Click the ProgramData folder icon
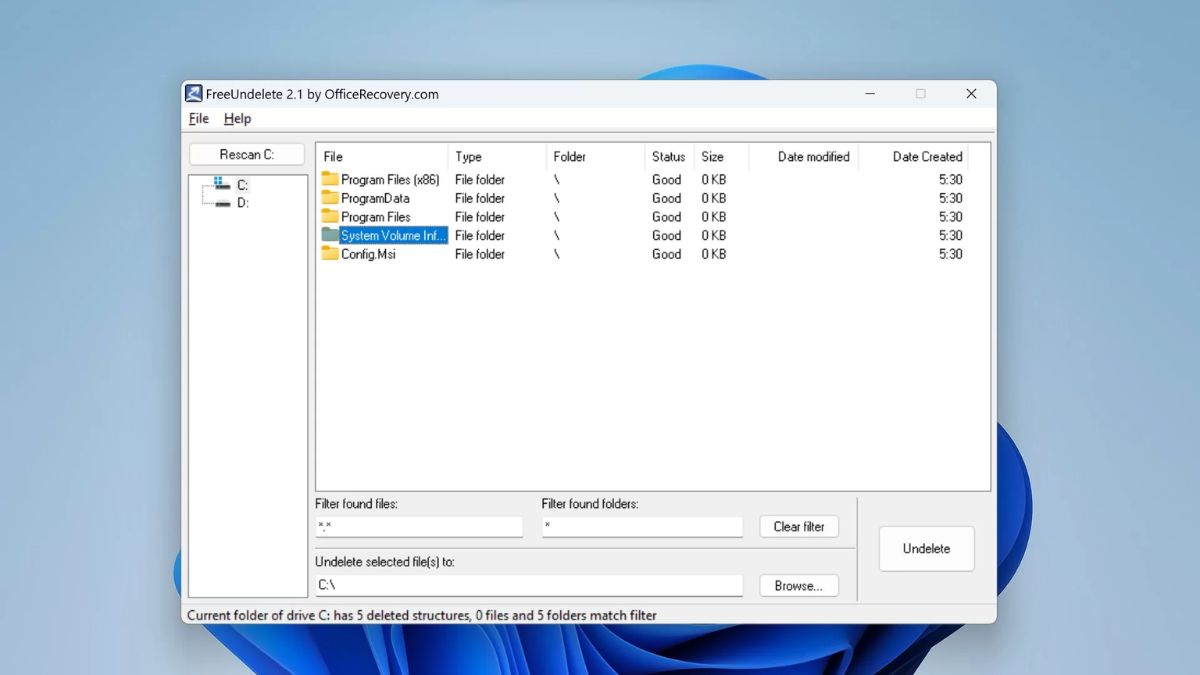 tap(330, 198)
